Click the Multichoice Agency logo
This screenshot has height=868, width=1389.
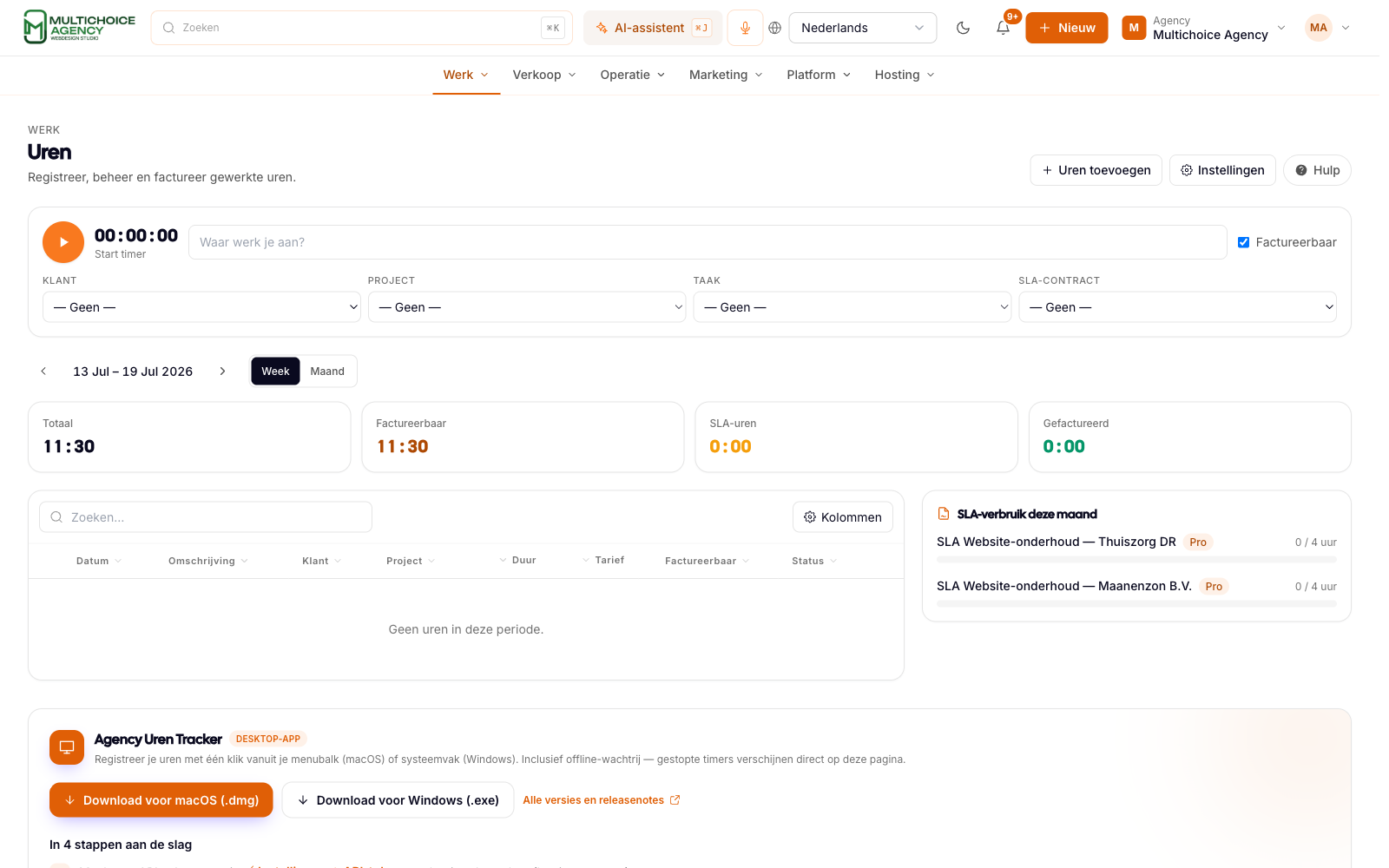[79, 27]
